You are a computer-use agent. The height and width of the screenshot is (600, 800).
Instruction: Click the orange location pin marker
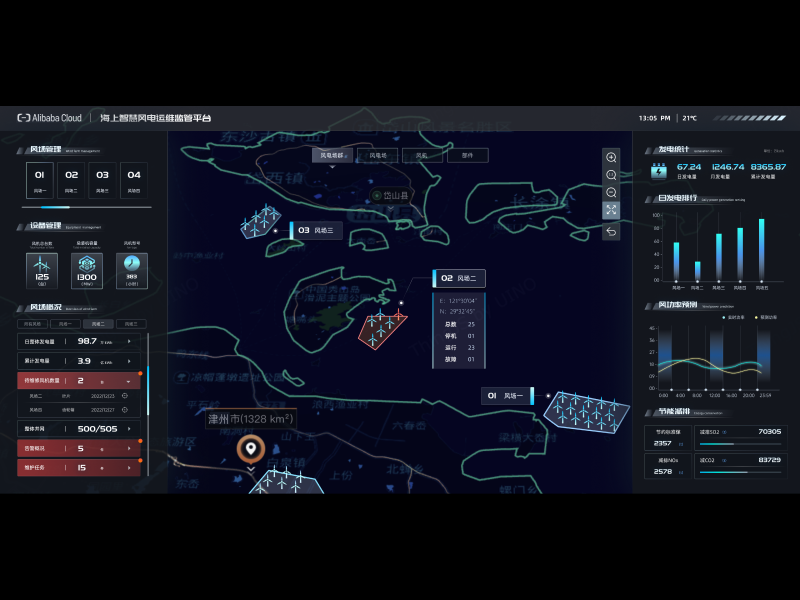tap(251, 449)
